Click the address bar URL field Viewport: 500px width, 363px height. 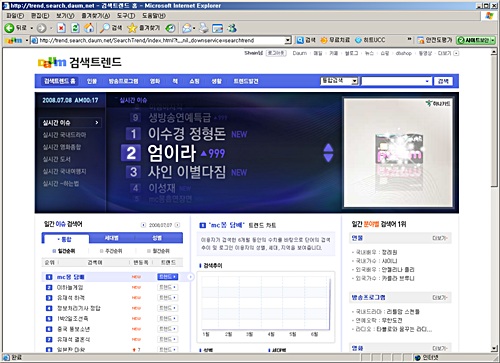pos(162,41)
